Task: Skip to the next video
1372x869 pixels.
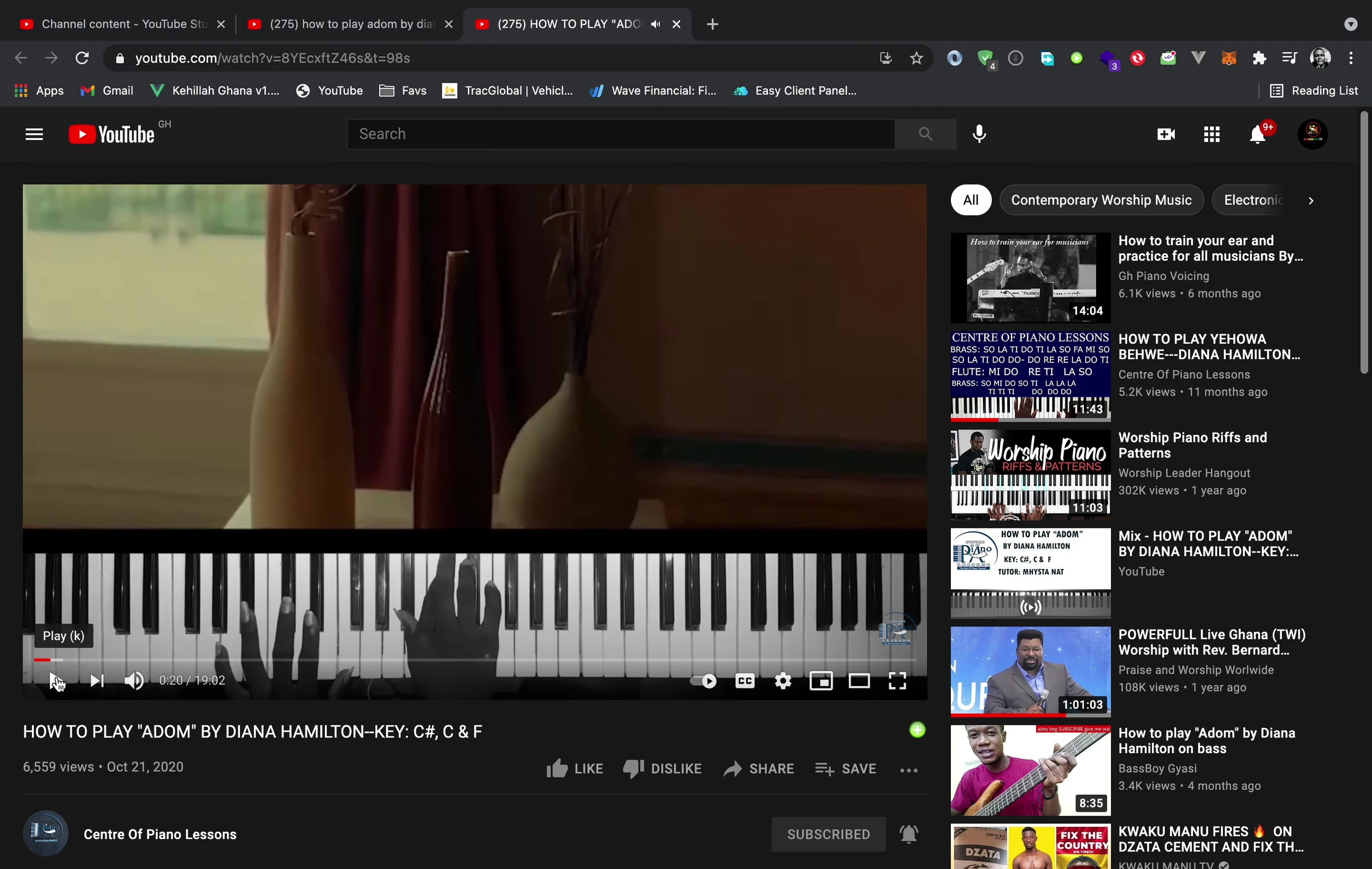Action: [x=96, y=681]
